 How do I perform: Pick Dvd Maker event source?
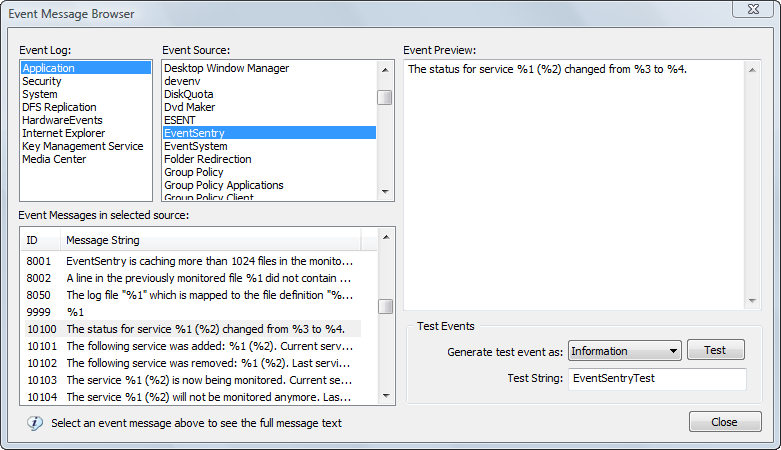pyautogui.click(x=269, y=107)
